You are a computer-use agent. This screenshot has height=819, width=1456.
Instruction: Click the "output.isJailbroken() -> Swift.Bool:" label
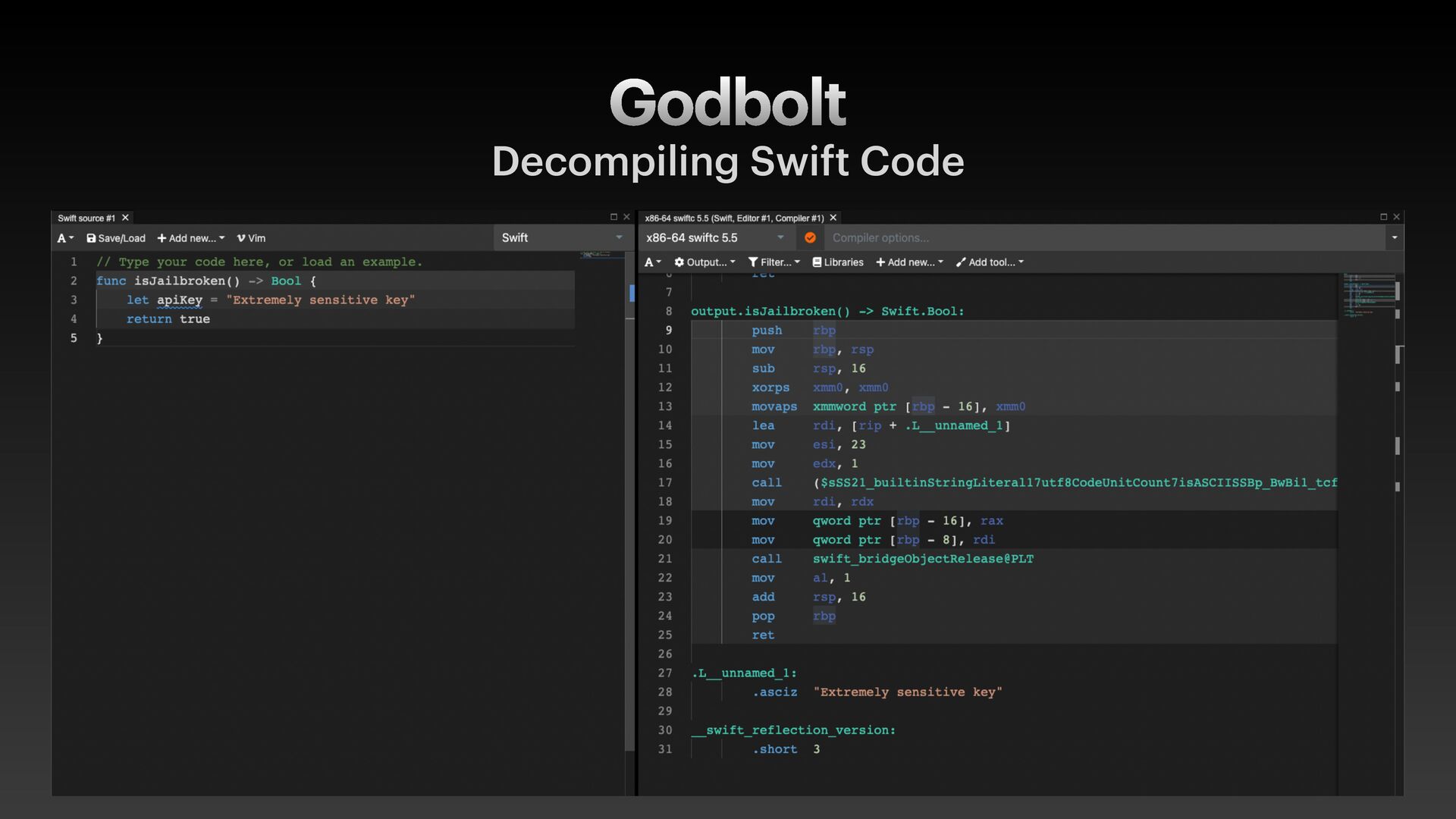[827, 312]
